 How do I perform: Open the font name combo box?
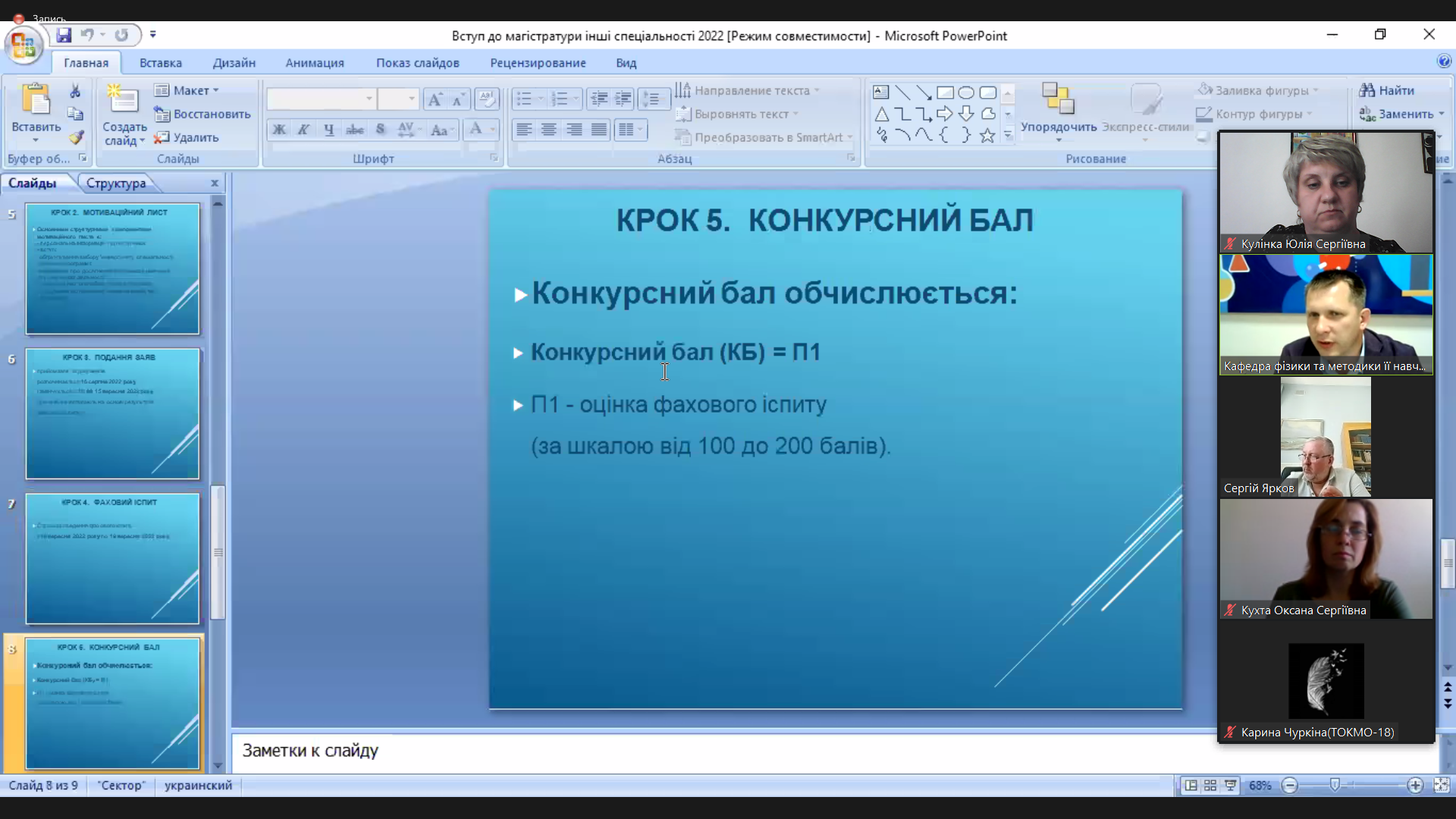pos(322,99)
